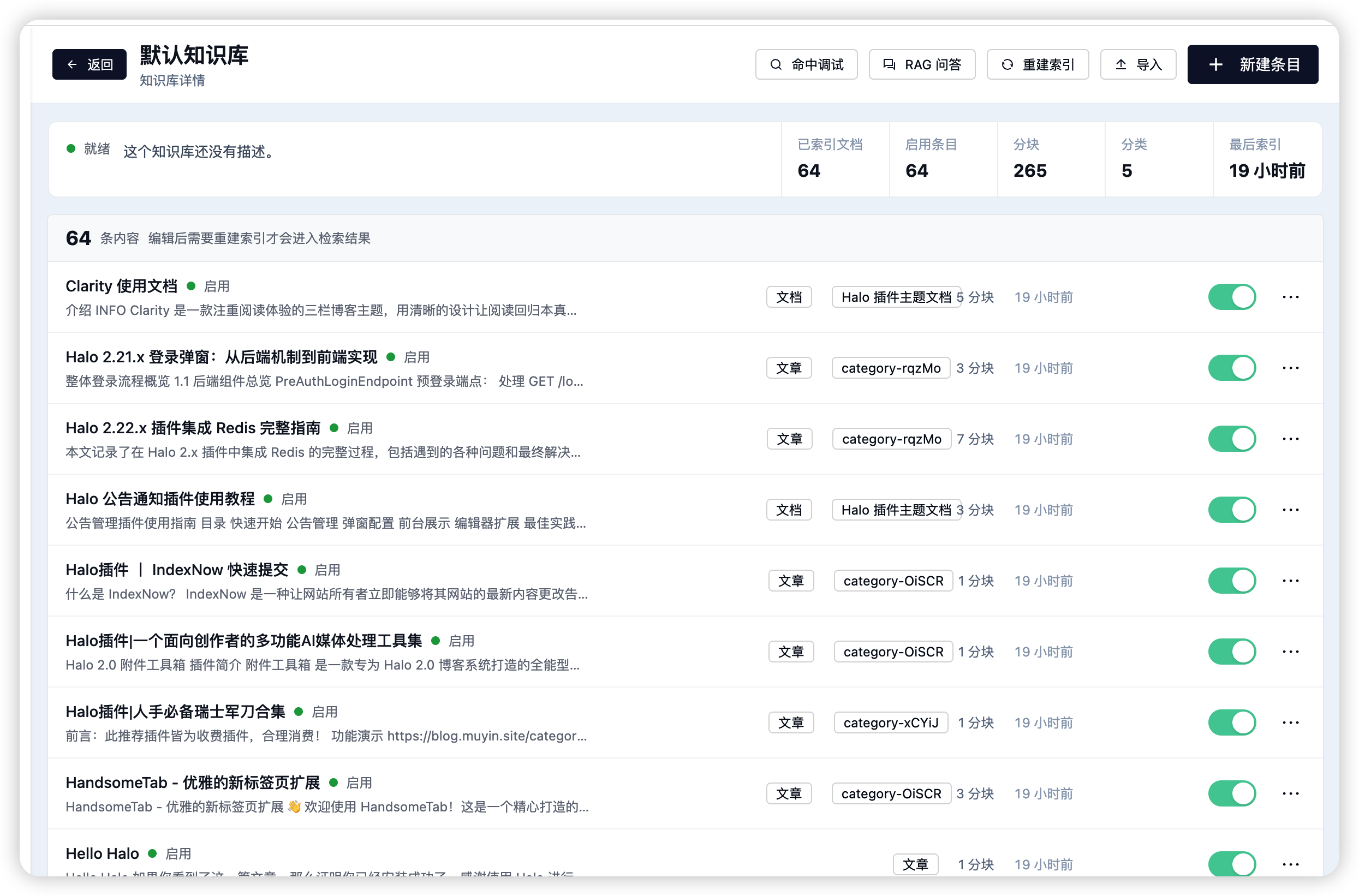Open HandsomeTab - 优雅的新标签页扩展 title
Image resolution: width=1359 pixels, height=896 pixels.
193,782
